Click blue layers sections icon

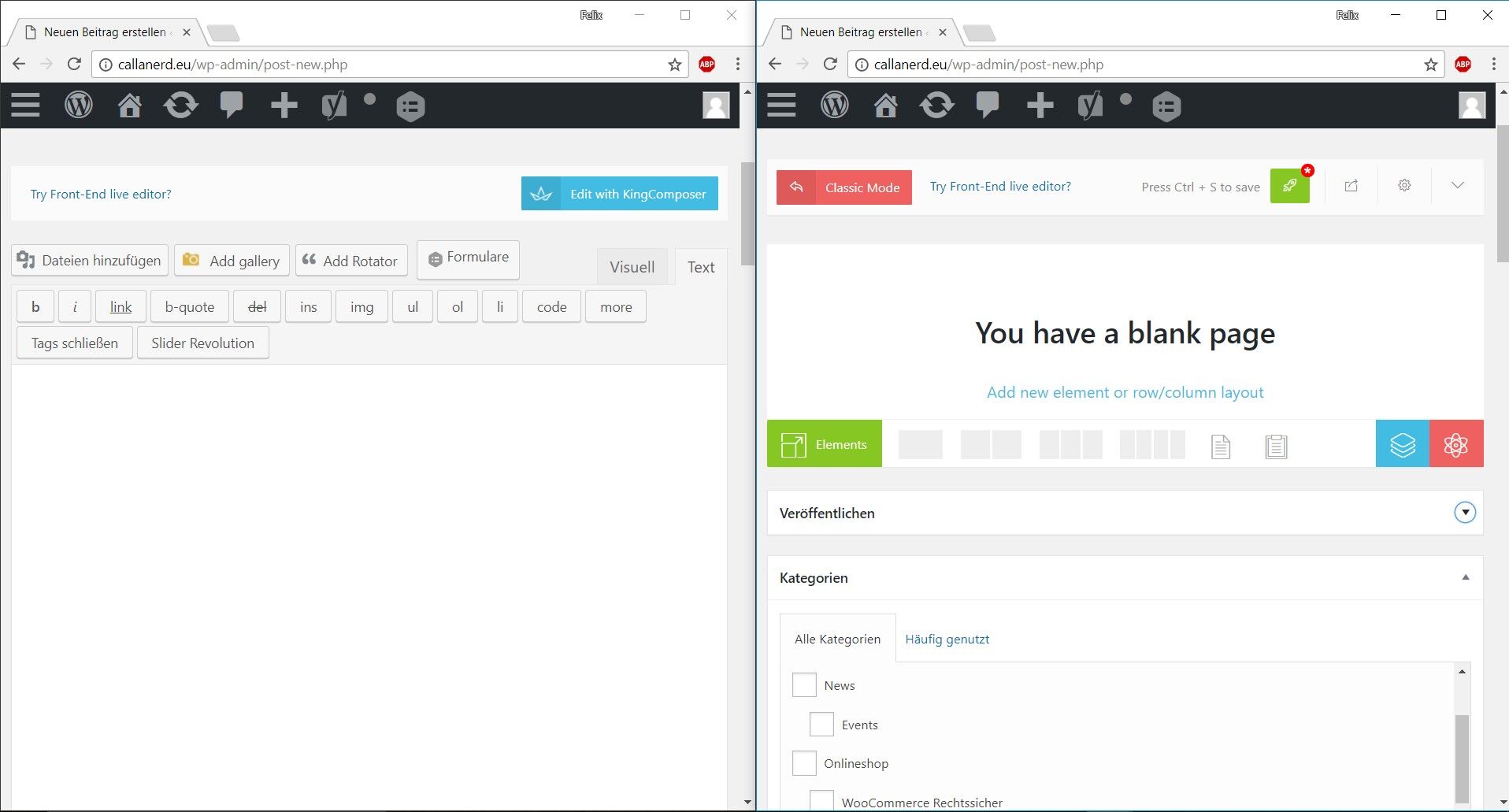click(x=1403, y=444)
